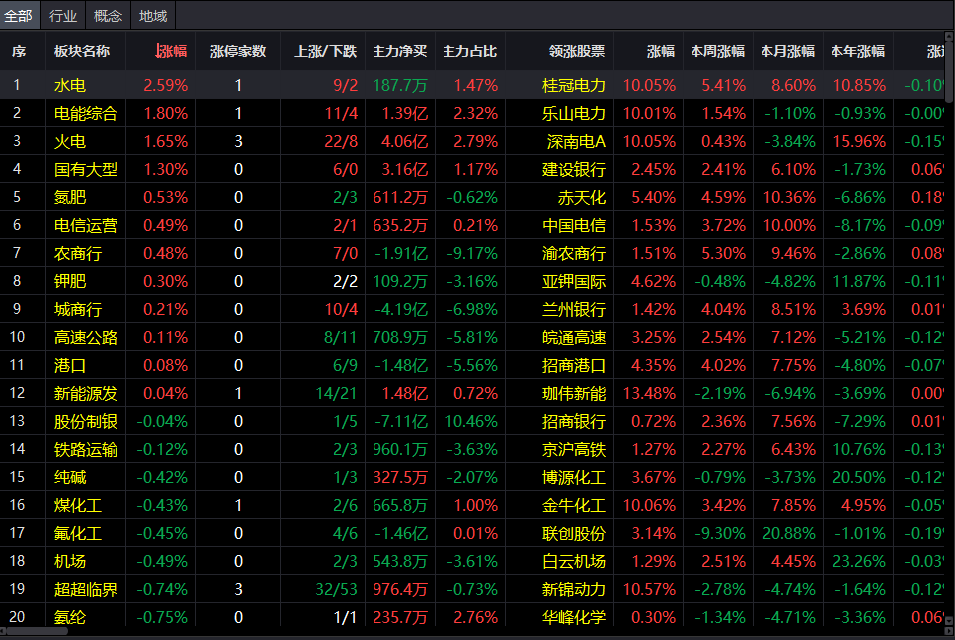Select the 高速公路 sector
The image size is (955, 640).
85,337
